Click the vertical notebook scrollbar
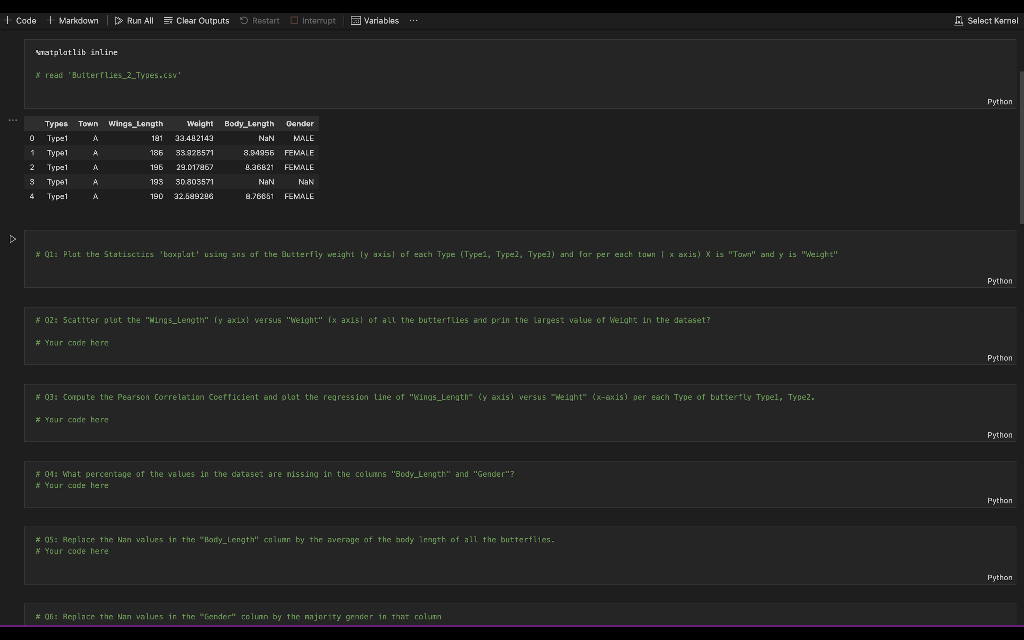This screenshot has height=640, width=1024. [x=1020, y=120]
